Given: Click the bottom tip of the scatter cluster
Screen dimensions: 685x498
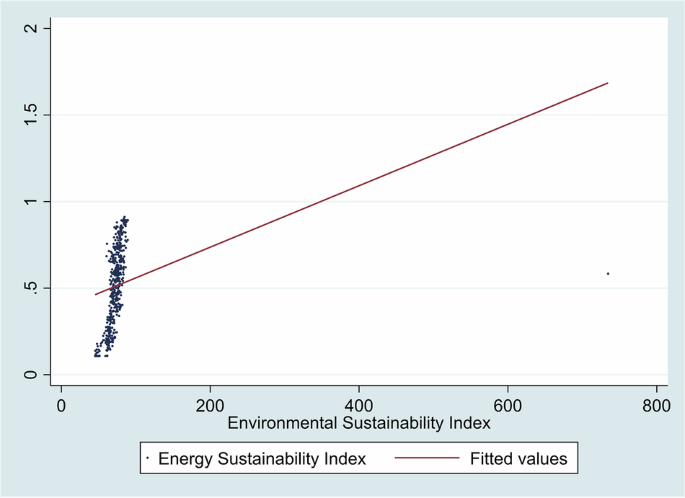Looking at the screenshot, I should coord(97,354).
